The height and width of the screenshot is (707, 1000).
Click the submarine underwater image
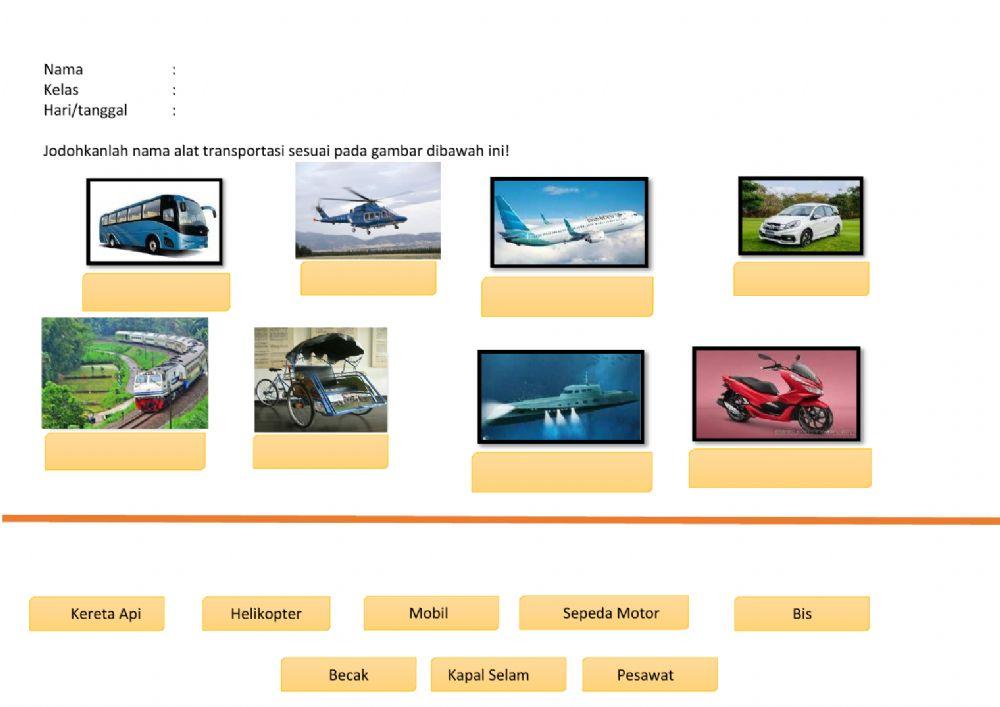561,396
